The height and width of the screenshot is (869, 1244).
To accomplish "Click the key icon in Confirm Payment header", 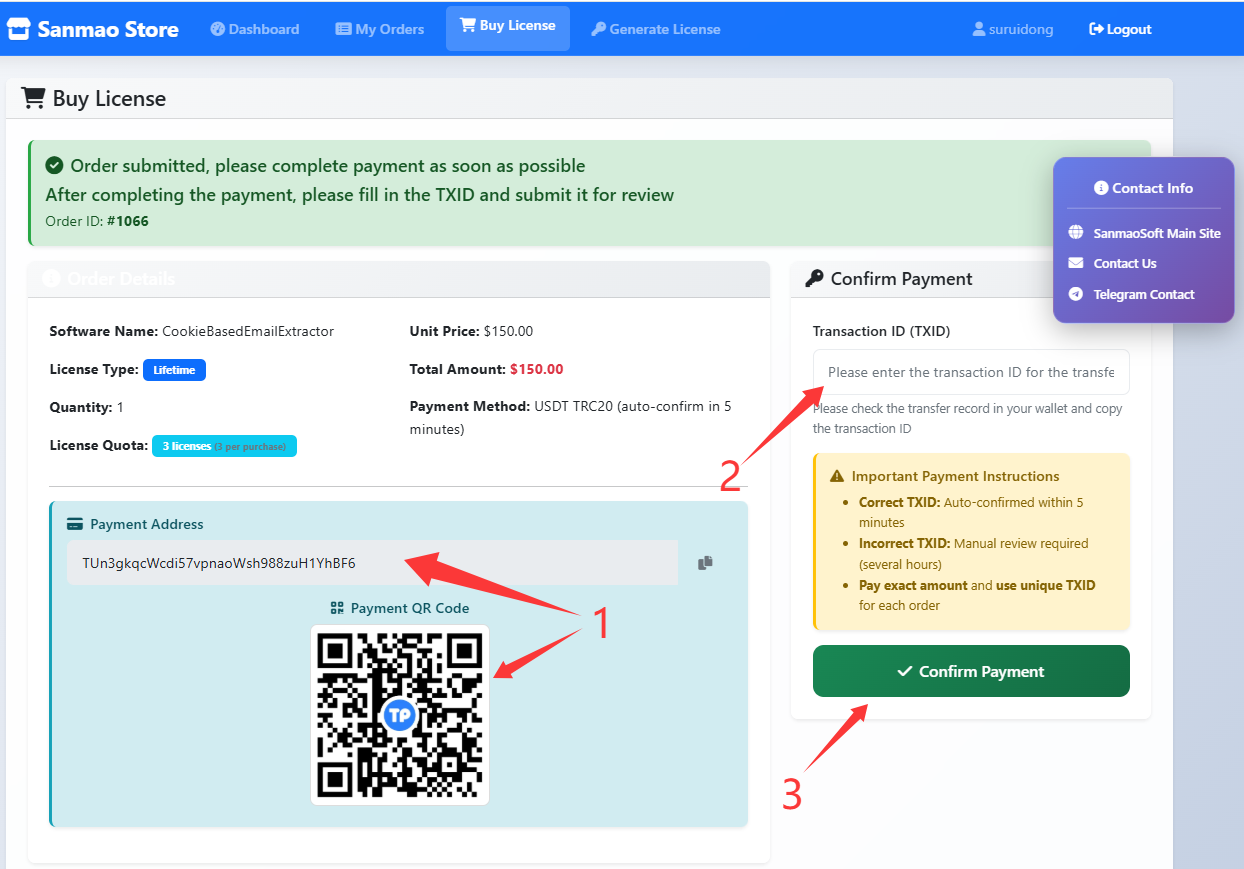I will pyautogui.click(x=814, y=279).
